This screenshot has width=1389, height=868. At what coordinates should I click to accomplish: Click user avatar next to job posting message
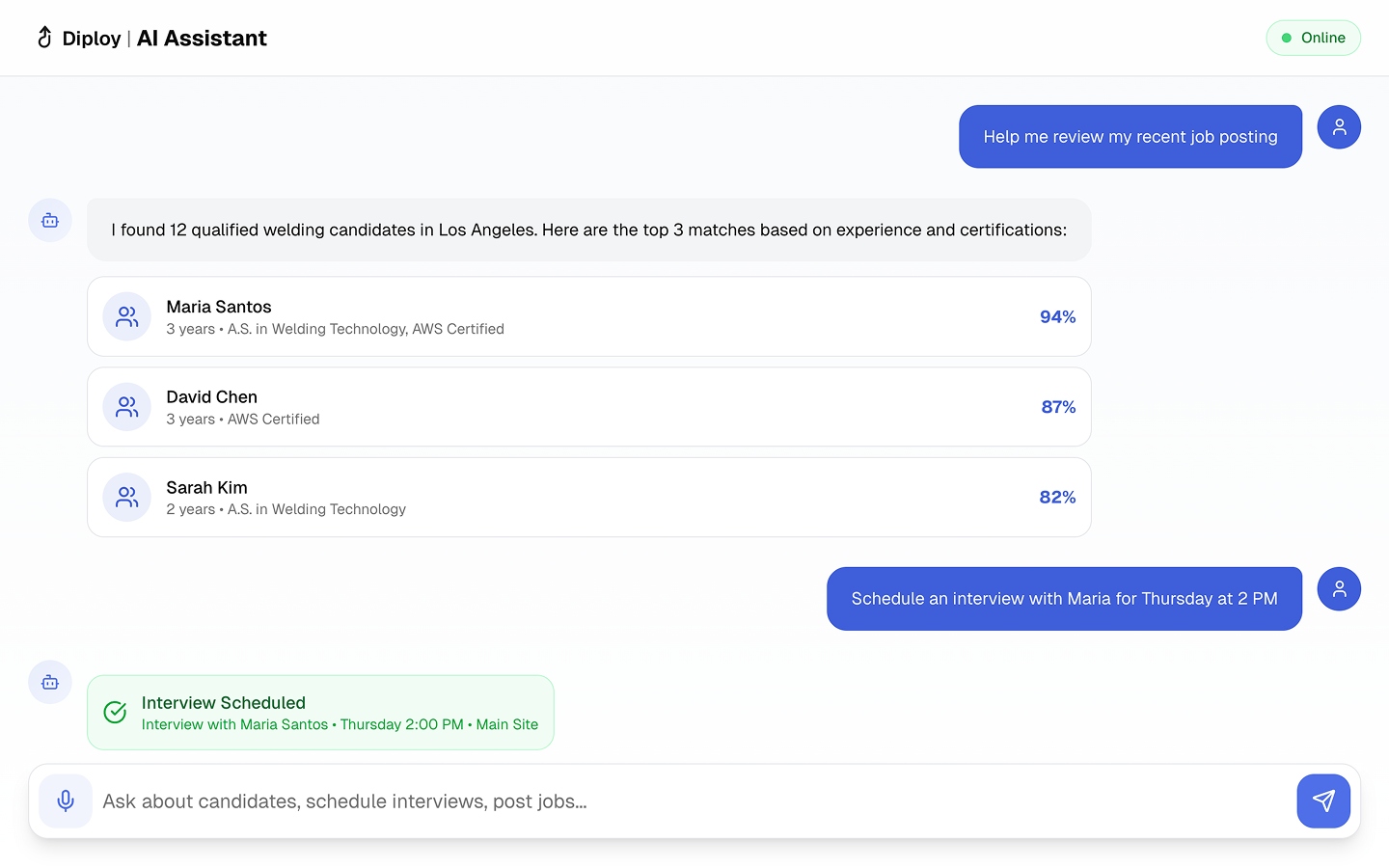(1339, 127)
